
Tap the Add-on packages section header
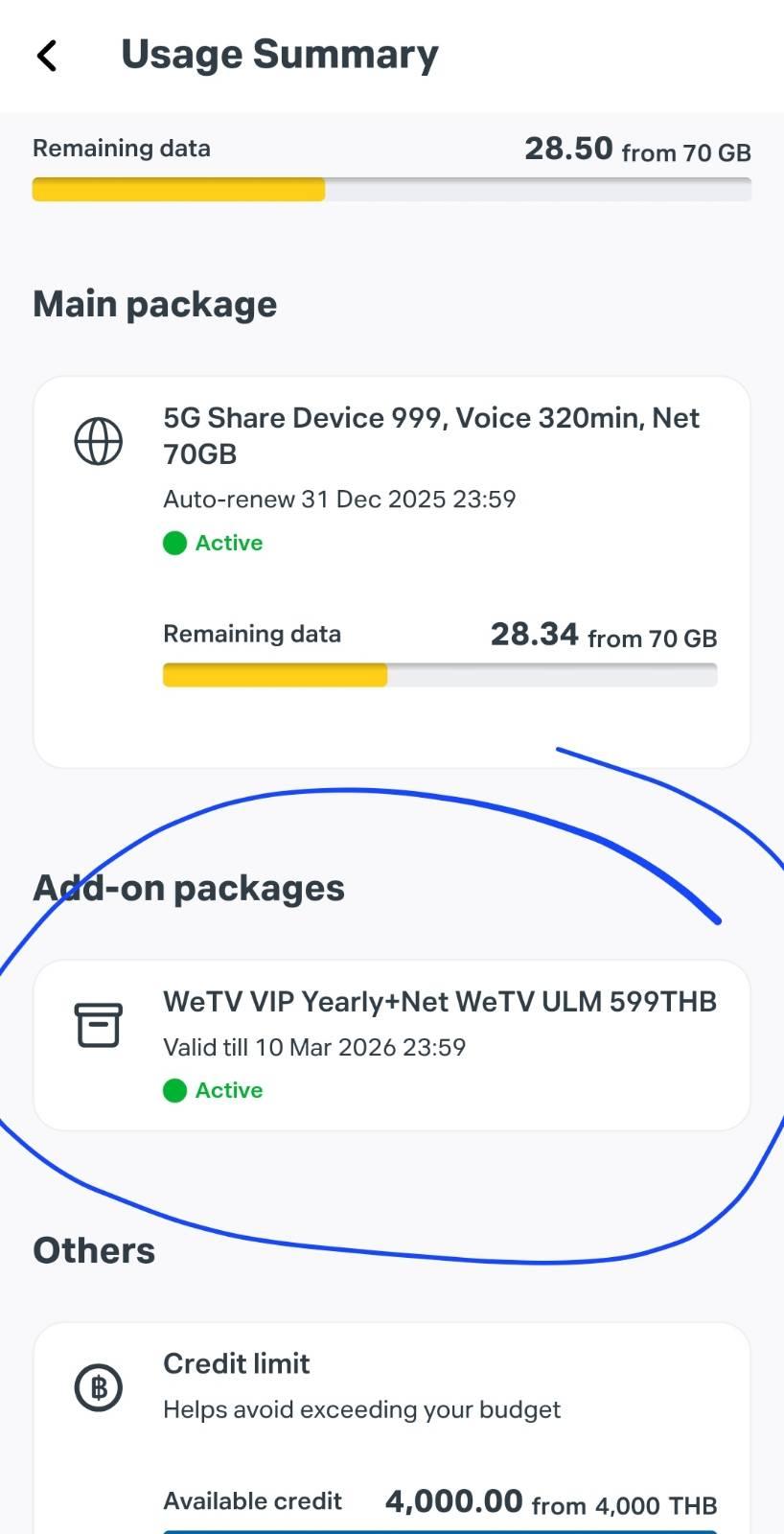(189, 888)
